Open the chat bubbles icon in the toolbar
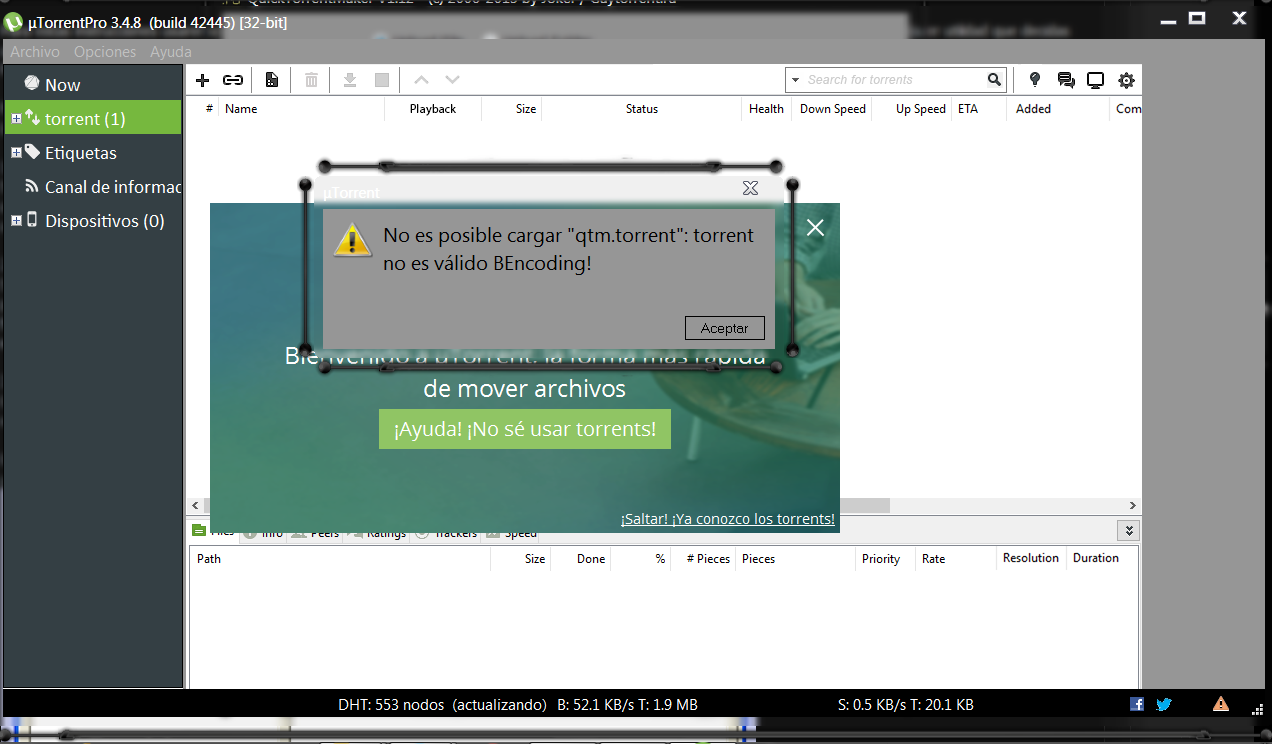Screen dimensions: 1272x744 point(1066,80)
